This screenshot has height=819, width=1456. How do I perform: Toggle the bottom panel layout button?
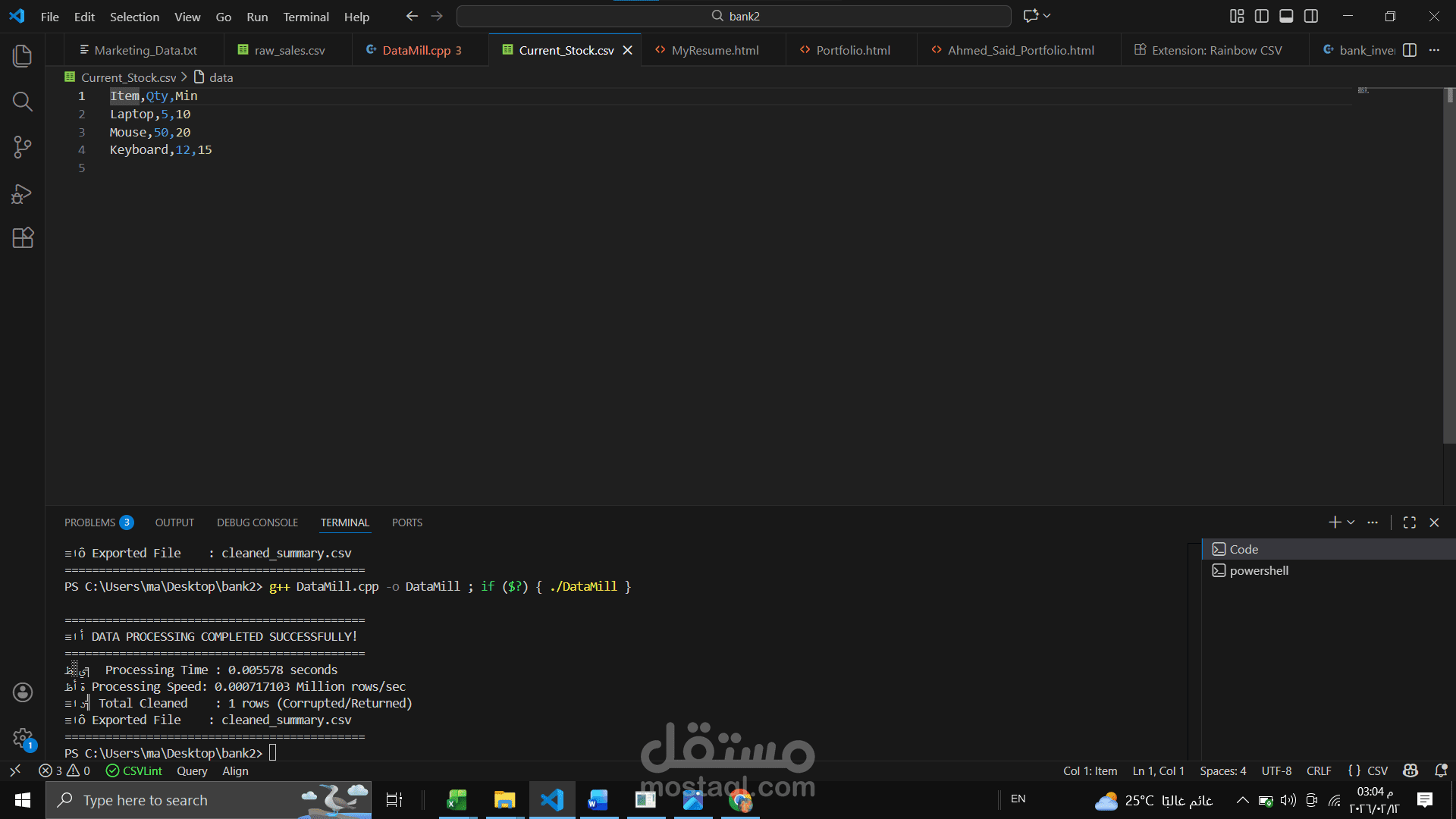coord(1286,16)
